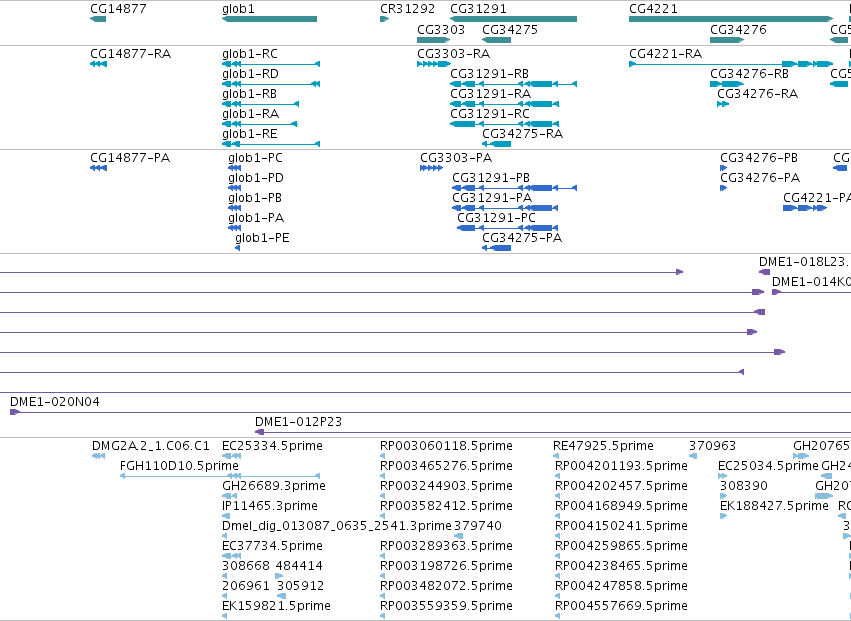Select the CR31292 gene feature
Image resolution: width=851 pixels, height=621 pixels.
pos(385,19)
